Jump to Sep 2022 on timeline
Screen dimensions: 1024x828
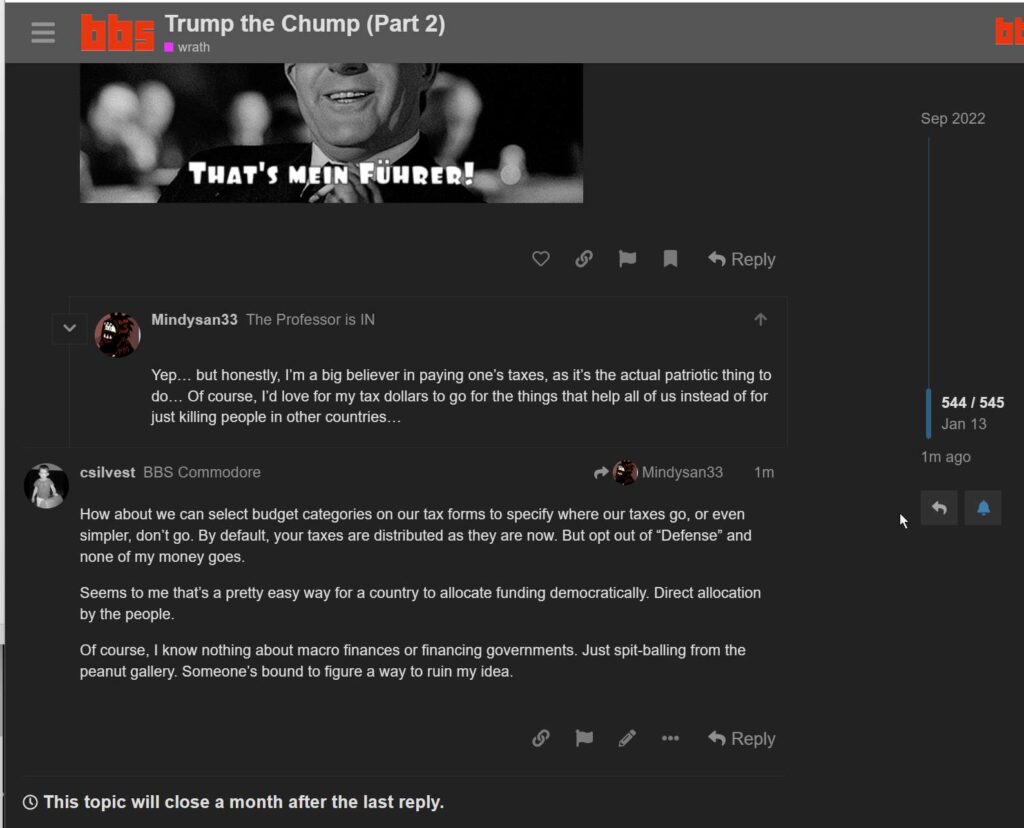click(953, 118)
